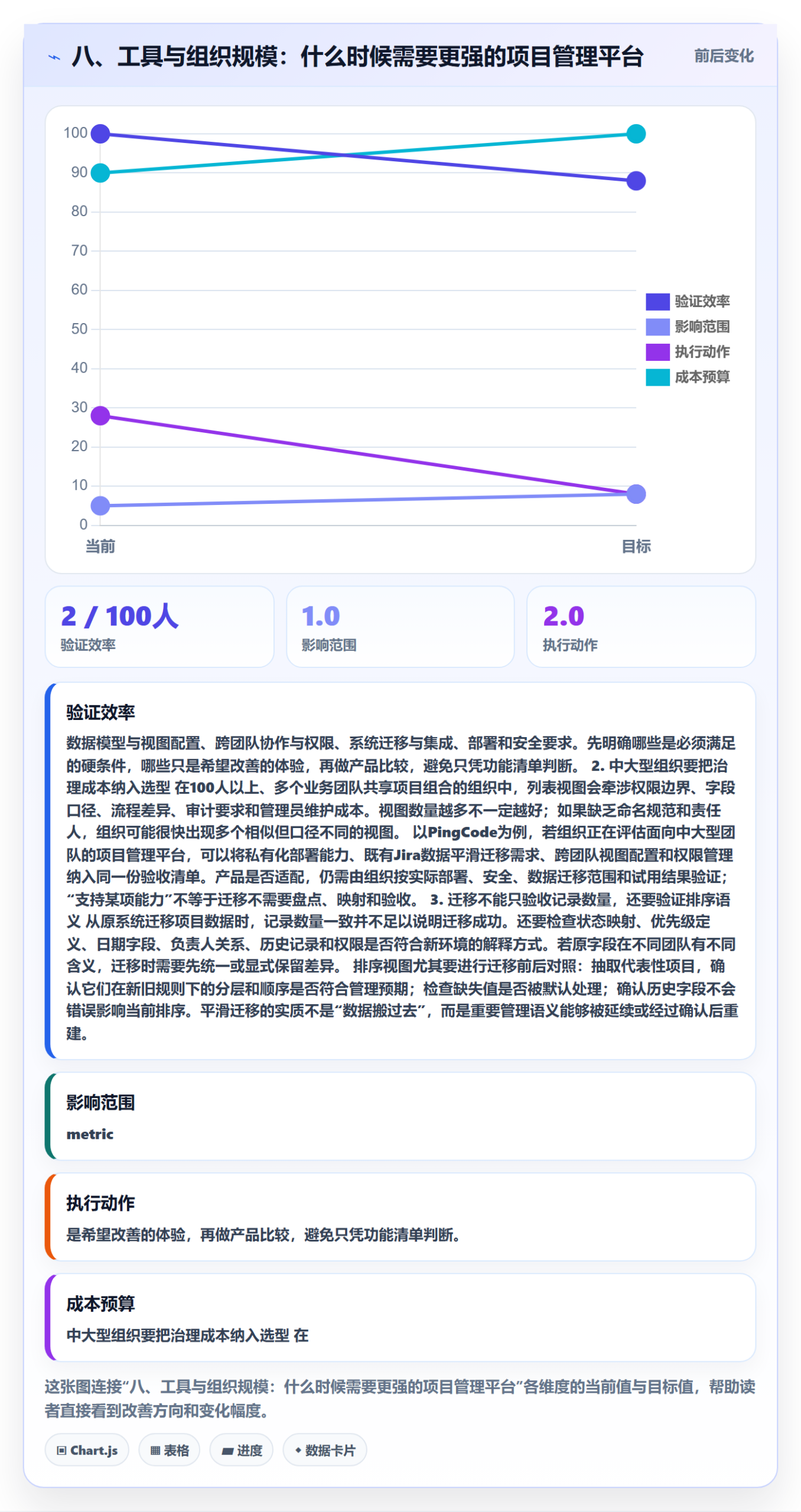Click the 前后变化 label in the header

(x=723, y=56)
